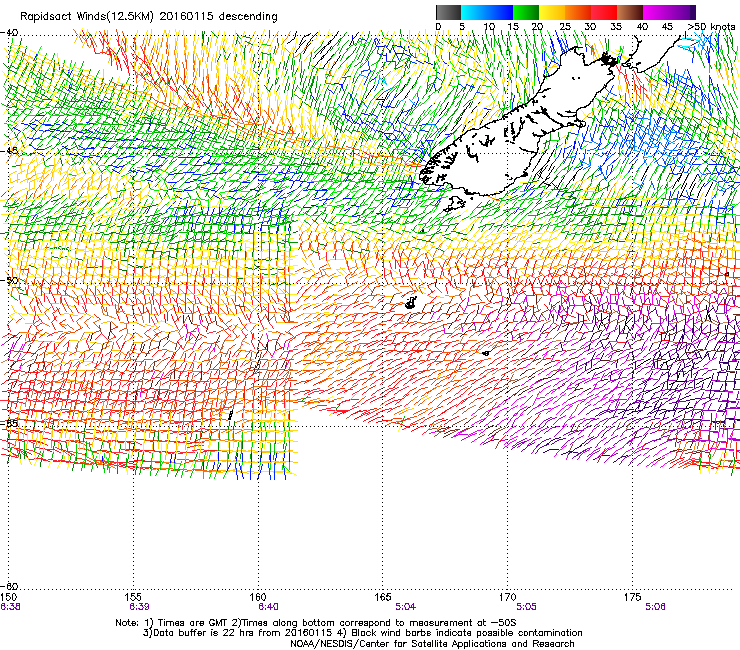Click Campbell Island near 169E 52.5S
The width and height of the screenshot is (740, 650).
[486, 353]
